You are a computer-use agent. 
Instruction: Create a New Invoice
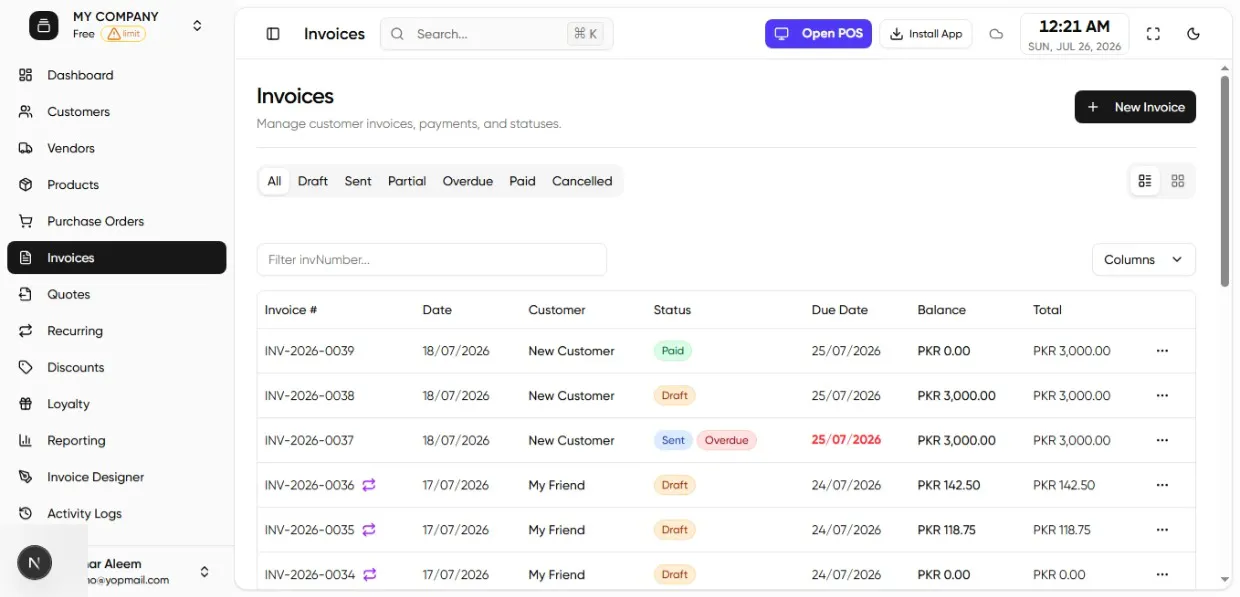click(x=1135, y=107)
